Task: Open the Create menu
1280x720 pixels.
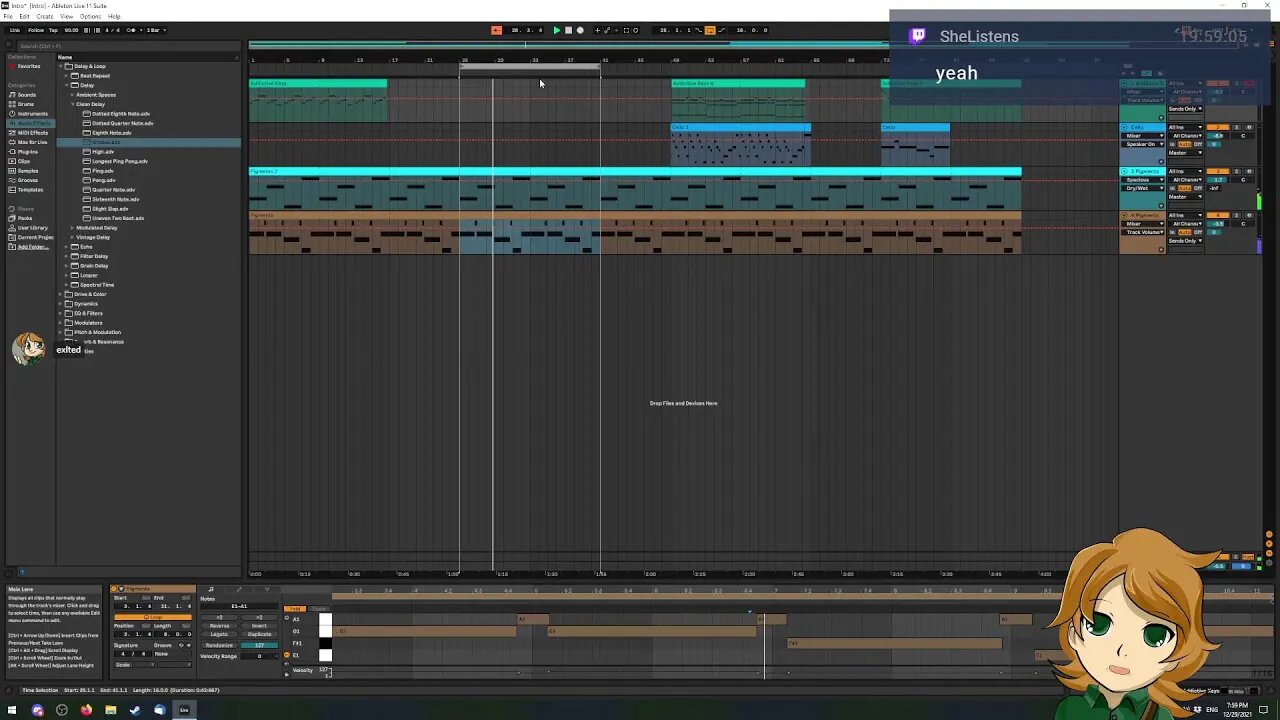Action: click(45, 16)
